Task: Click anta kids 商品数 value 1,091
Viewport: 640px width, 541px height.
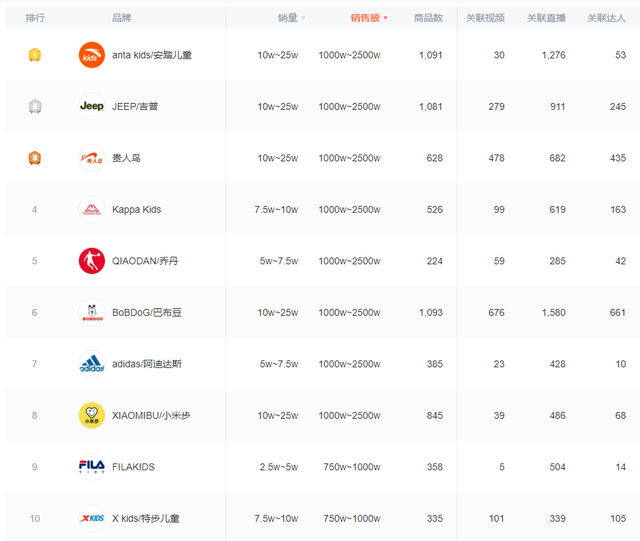Action: (x=431, y=55)
